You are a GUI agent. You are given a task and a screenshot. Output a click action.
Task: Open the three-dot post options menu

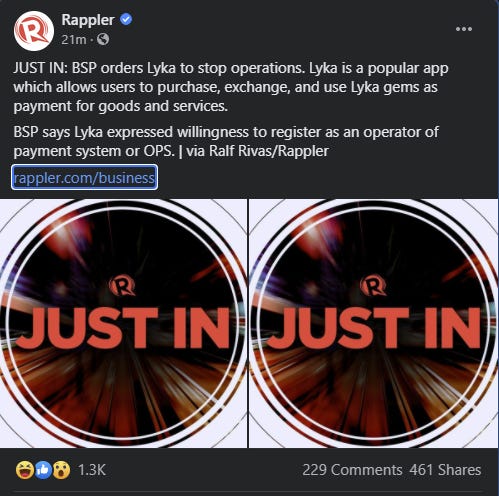(x=464, y=29)
